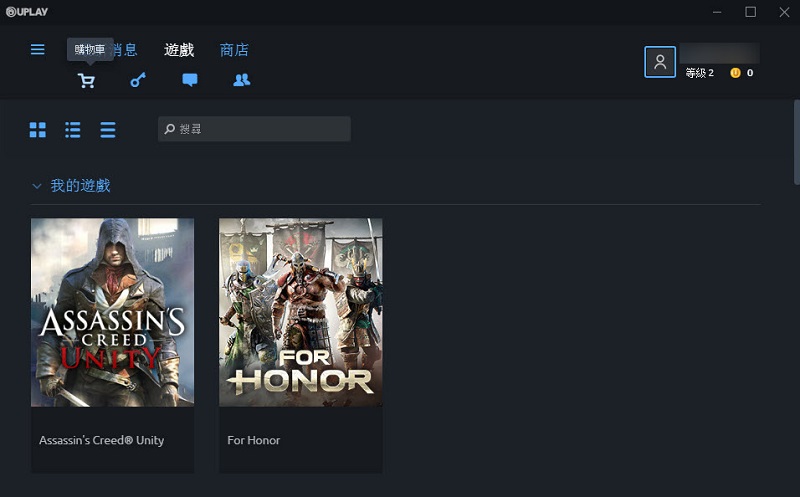Click the gold Units coin icon
This screenshot has width=800, height=497.
pos(735,73)
